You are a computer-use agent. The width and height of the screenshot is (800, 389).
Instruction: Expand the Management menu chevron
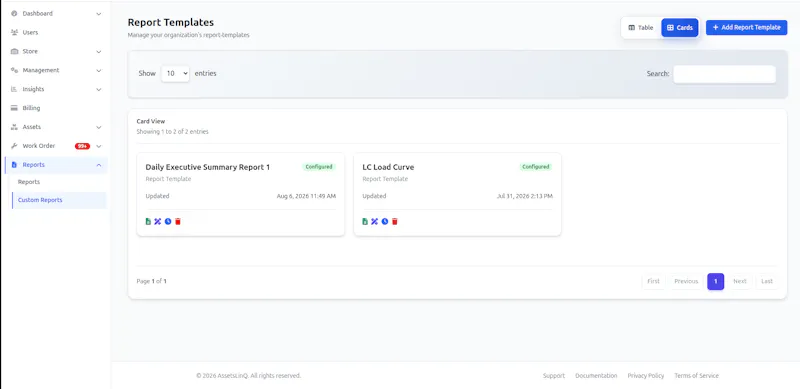[98, 70]
